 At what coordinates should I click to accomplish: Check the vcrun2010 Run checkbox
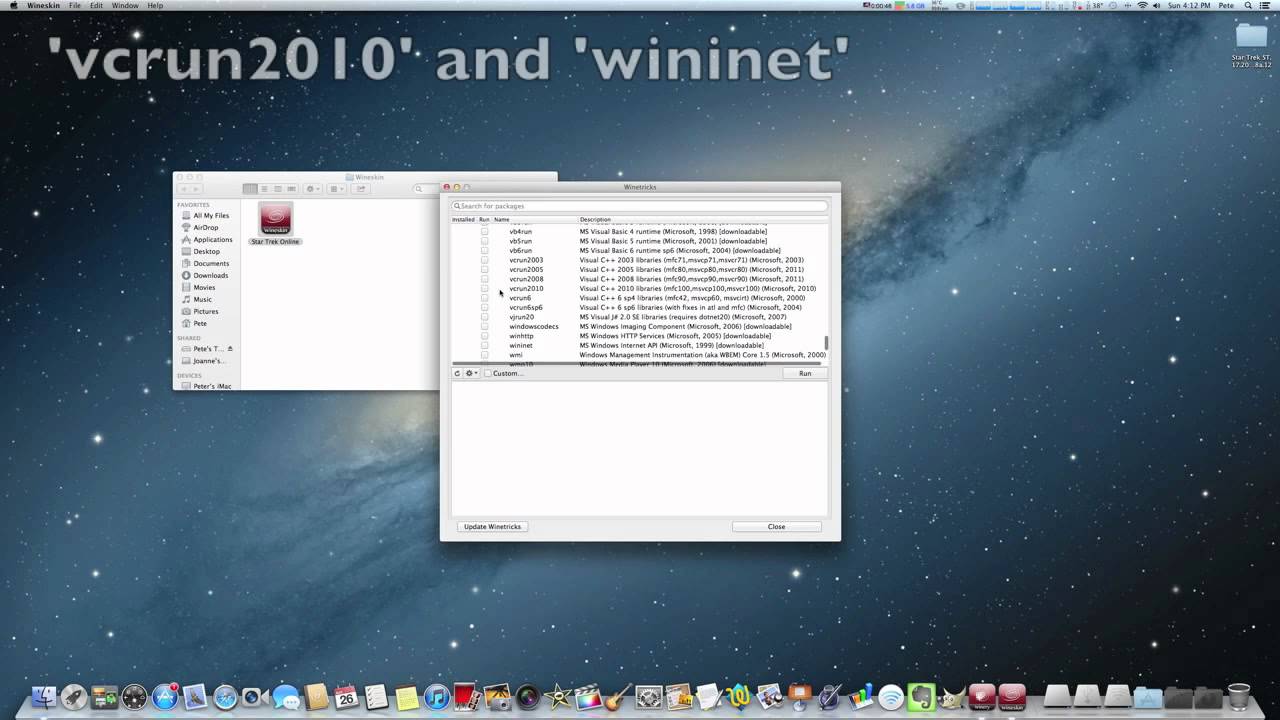coord(485,289)
